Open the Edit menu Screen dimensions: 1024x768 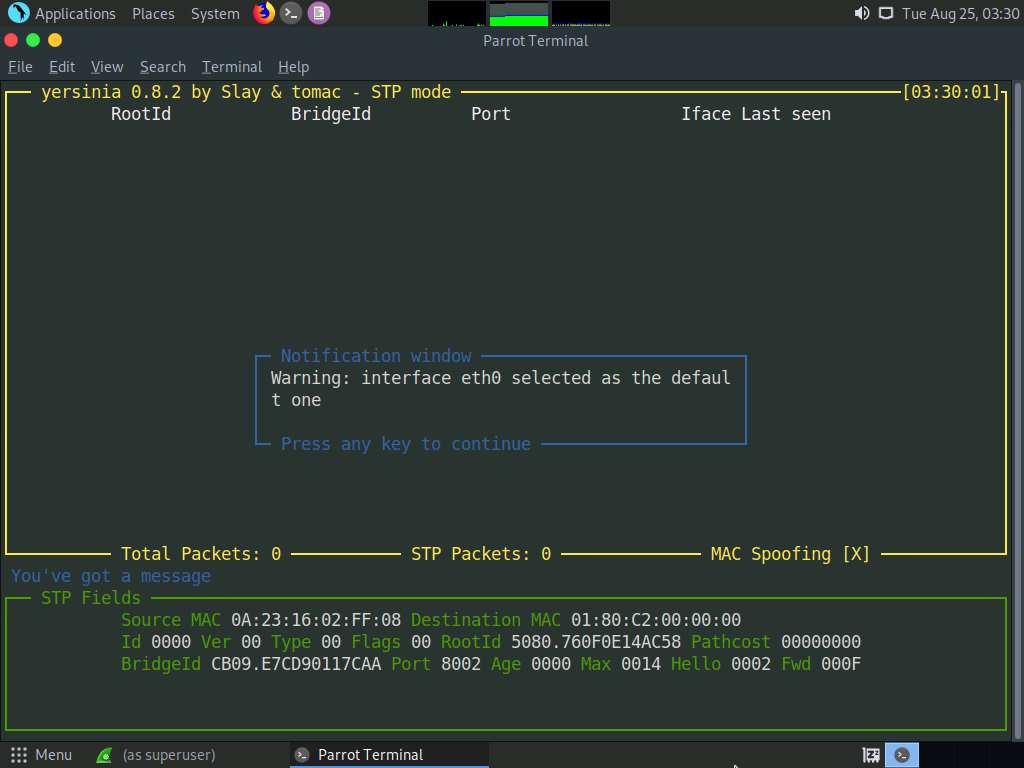pos(62,67)
